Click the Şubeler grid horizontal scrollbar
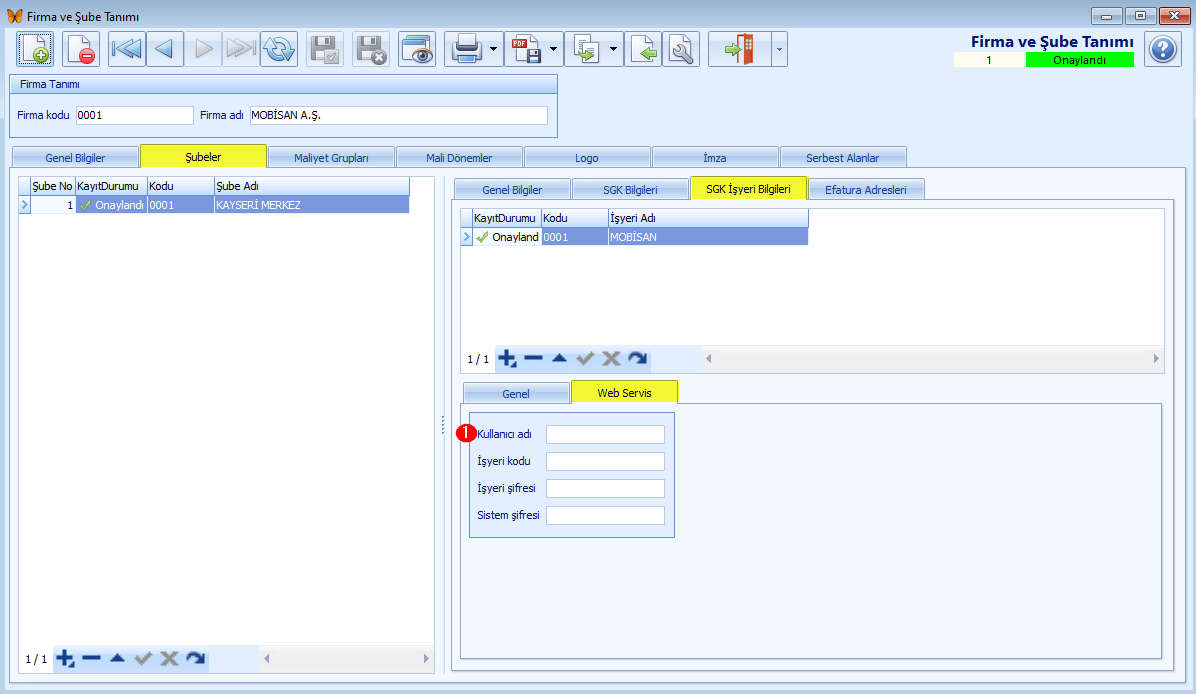This screenshot has width=1196, height=694. click(x=346, y=658)
